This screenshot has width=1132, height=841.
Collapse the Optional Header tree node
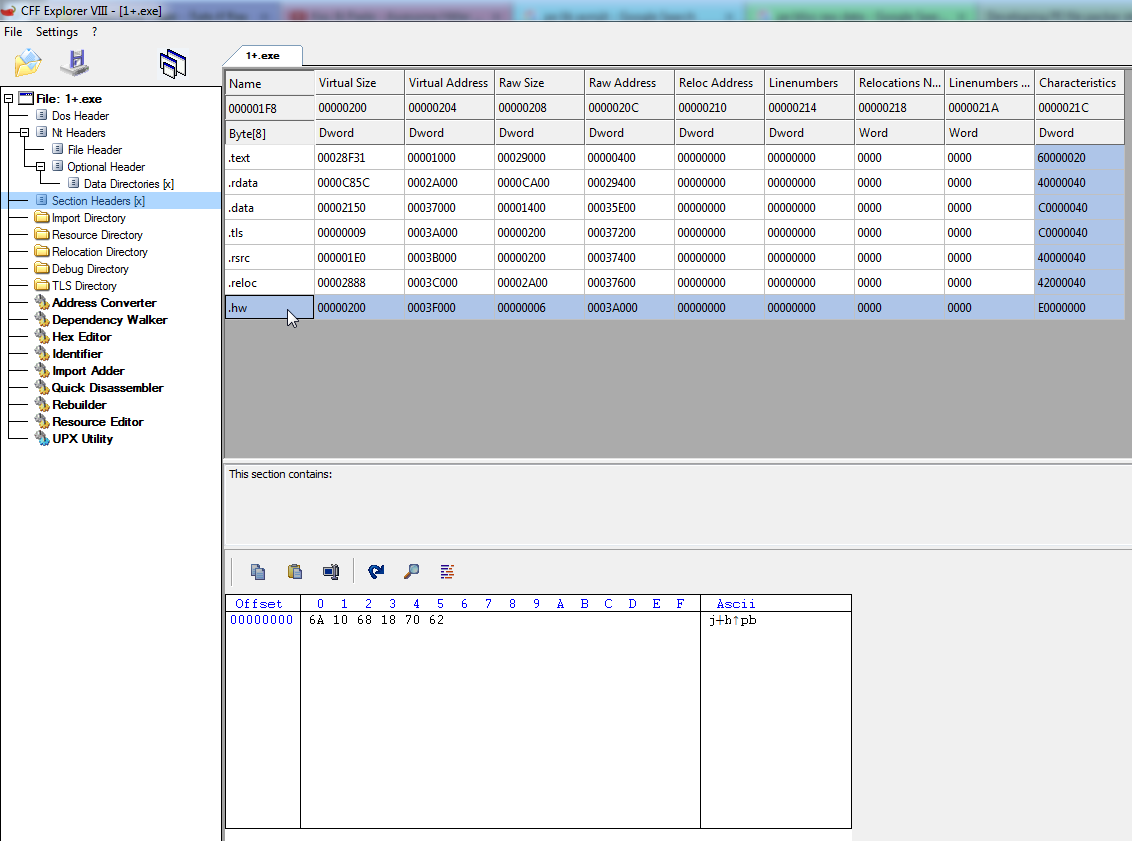tap(41, 167)
